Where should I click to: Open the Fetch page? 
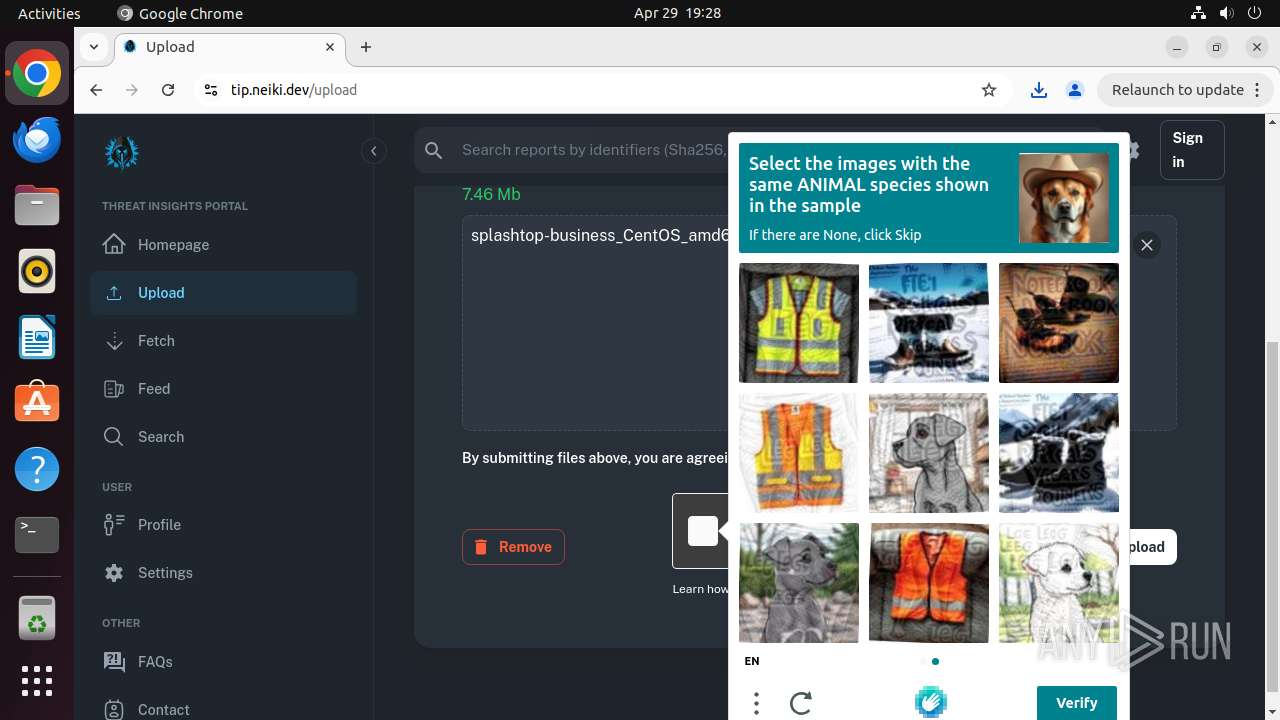click(223, 341)
